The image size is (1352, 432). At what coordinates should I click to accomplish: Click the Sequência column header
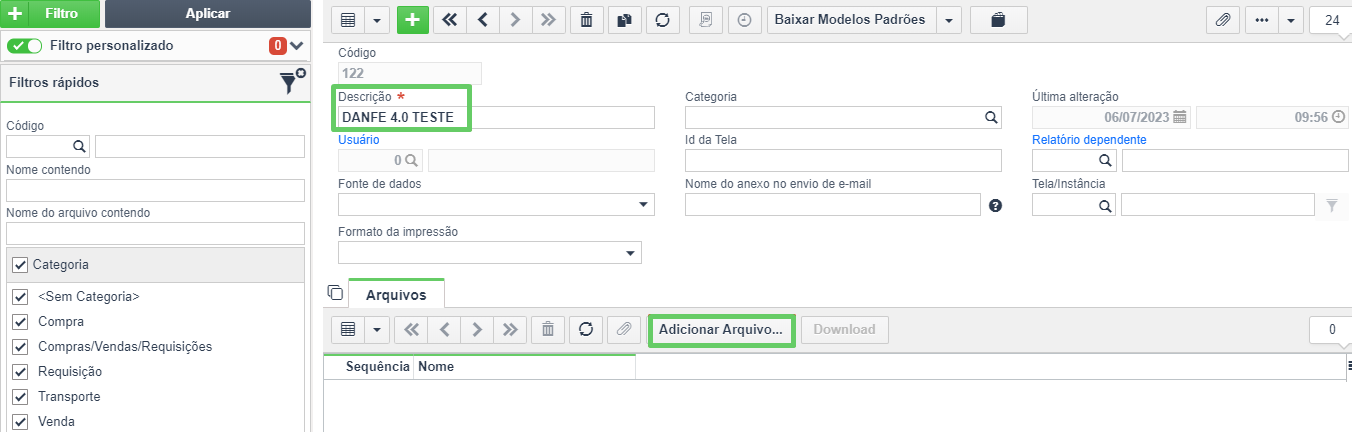point(369,367)
